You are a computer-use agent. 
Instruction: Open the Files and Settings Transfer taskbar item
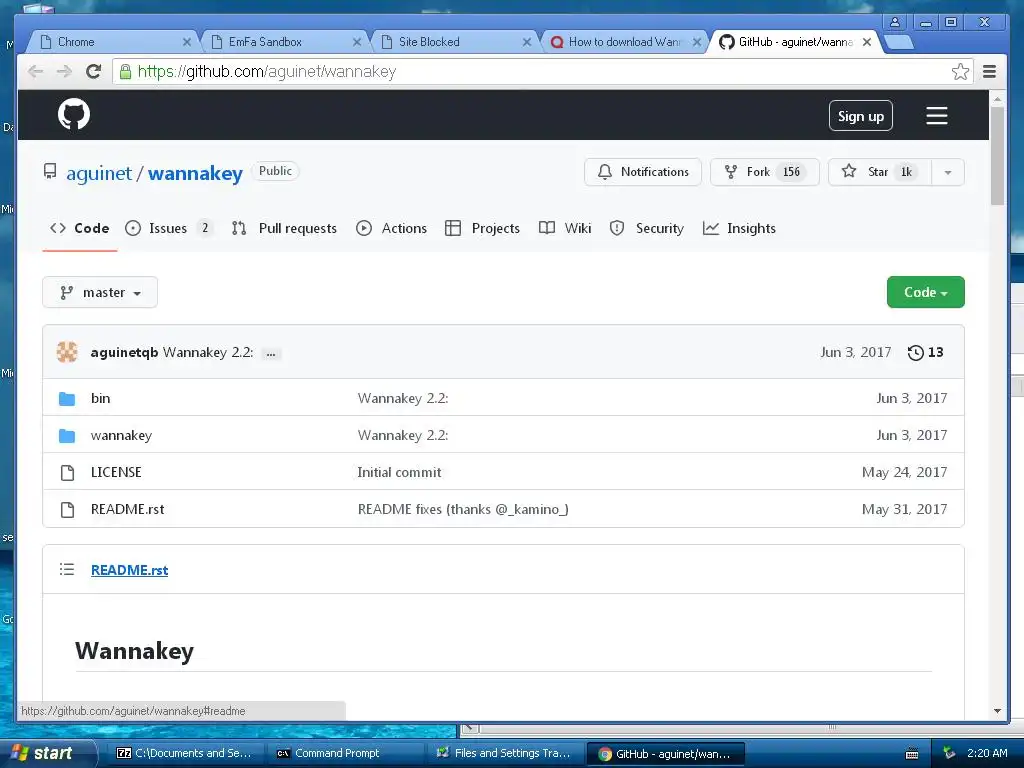pyautogui.click(x=505, y=753)
